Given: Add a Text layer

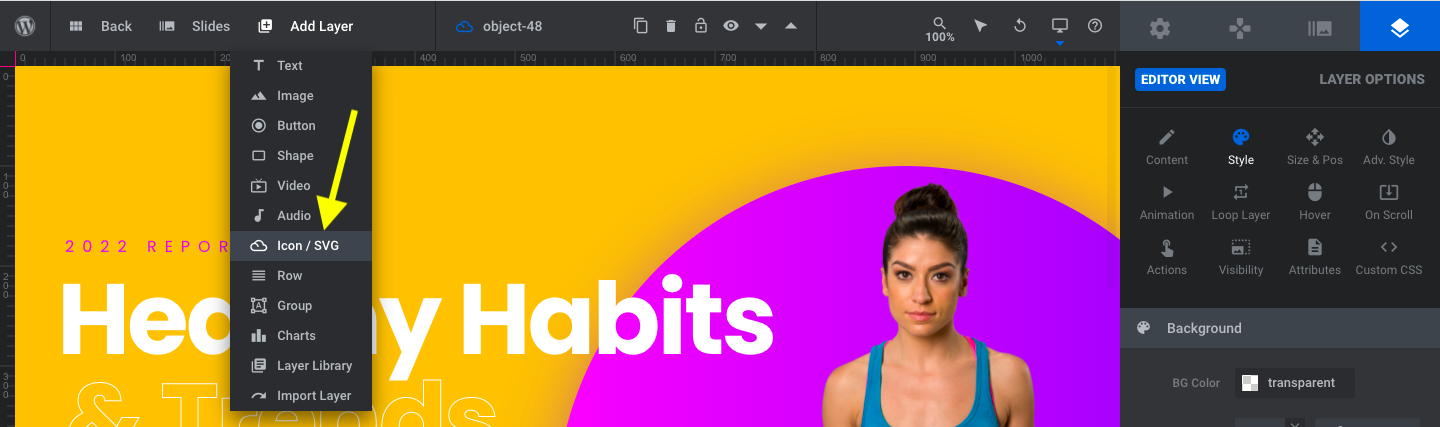Looking at the screenshot, I should coord(300,65).
